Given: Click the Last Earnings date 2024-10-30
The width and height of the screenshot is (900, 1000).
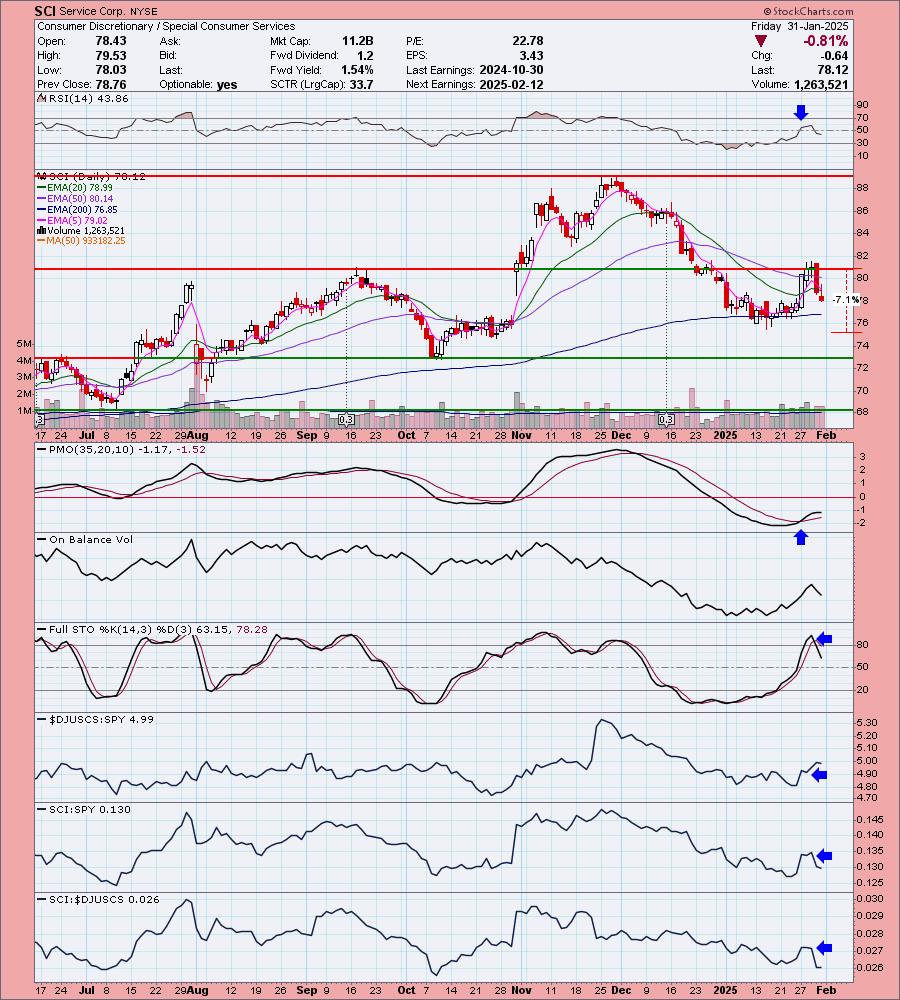Looking at the screenshot, I should (512, 70).
